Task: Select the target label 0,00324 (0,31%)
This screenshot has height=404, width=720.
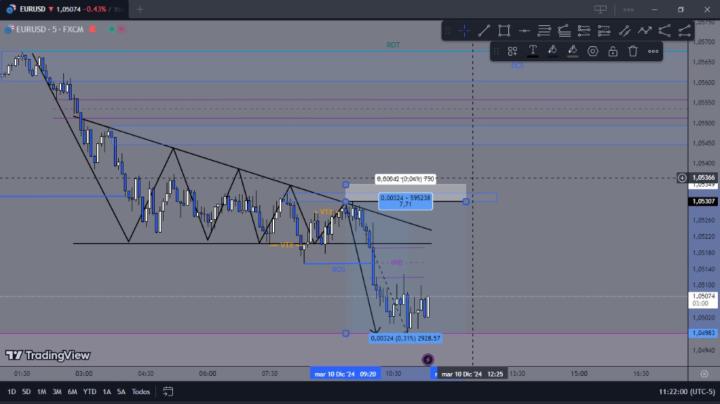Action: click(405, 338)
